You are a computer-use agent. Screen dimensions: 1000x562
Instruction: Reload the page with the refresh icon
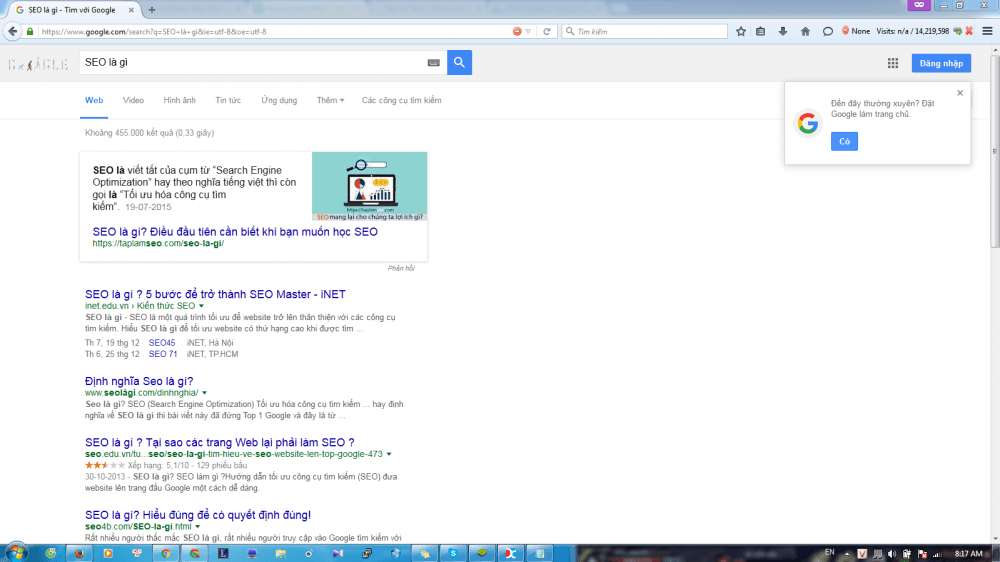pos(547,31)
